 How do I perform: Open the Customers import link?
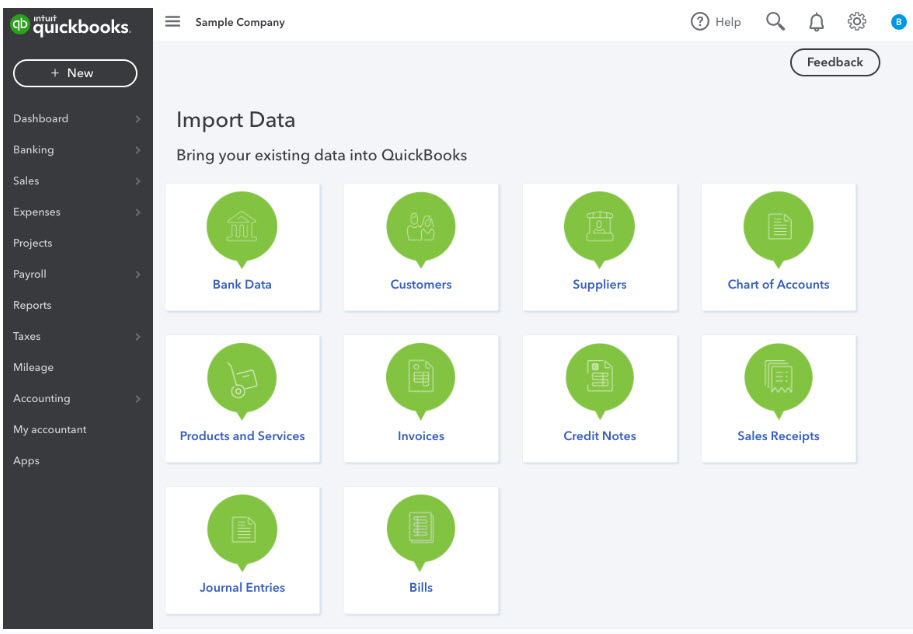pos(421,285)
